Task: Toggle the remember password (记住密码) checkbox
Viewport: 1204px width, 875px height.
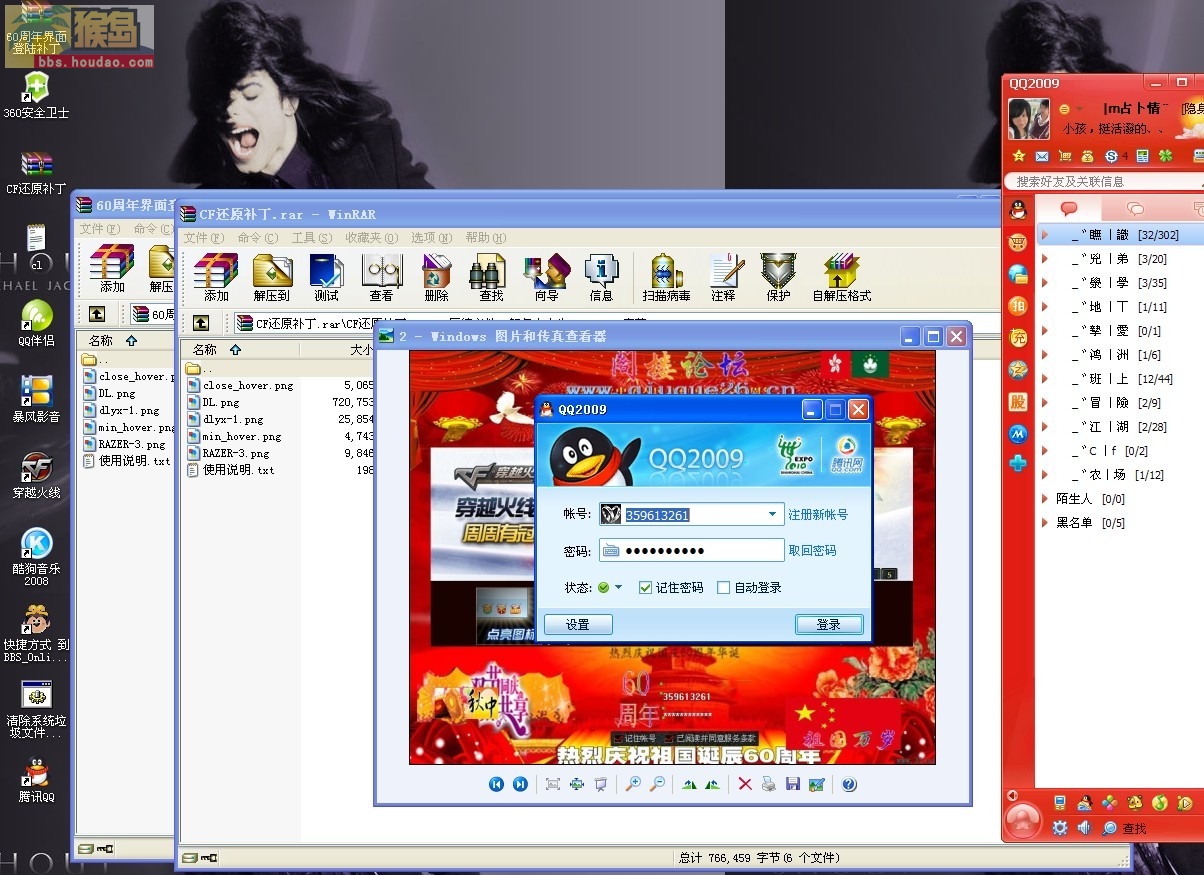Action: [645, 588]
